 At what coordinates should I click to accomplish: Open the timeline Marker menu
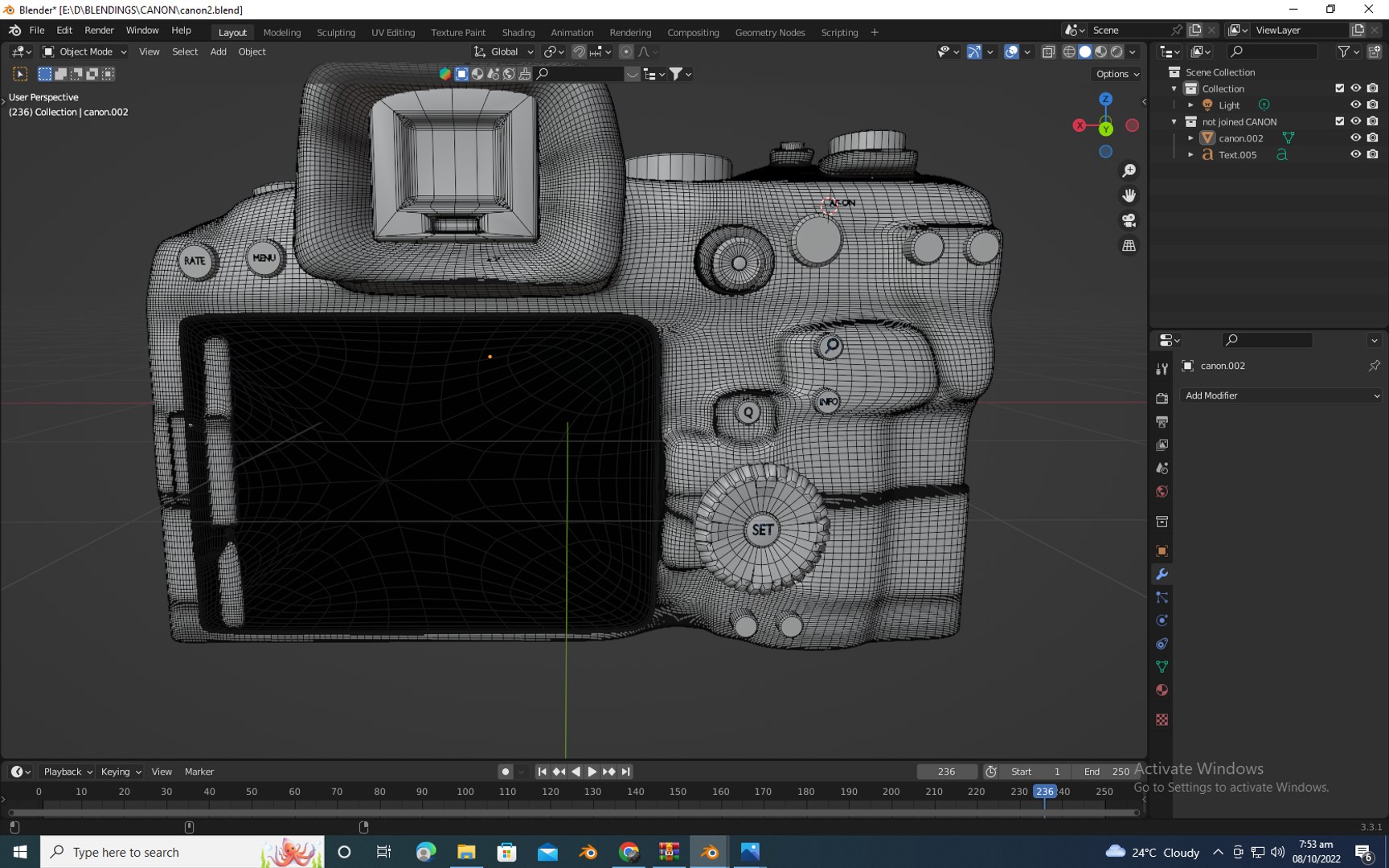pyautogui.click(x=199, y=772)
